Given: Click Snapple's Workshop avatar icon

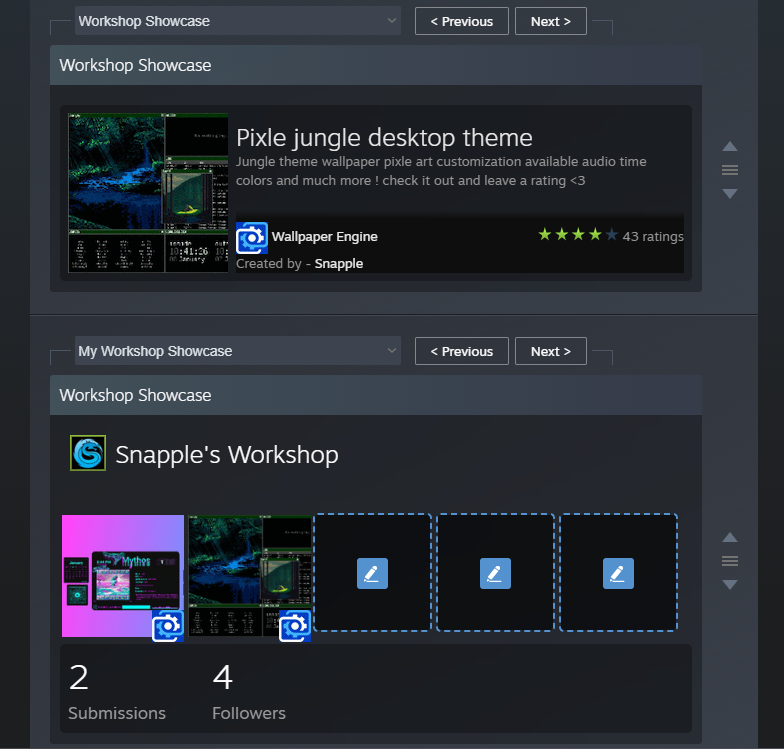Looking at the screenshot, I should tap(88, 453).
